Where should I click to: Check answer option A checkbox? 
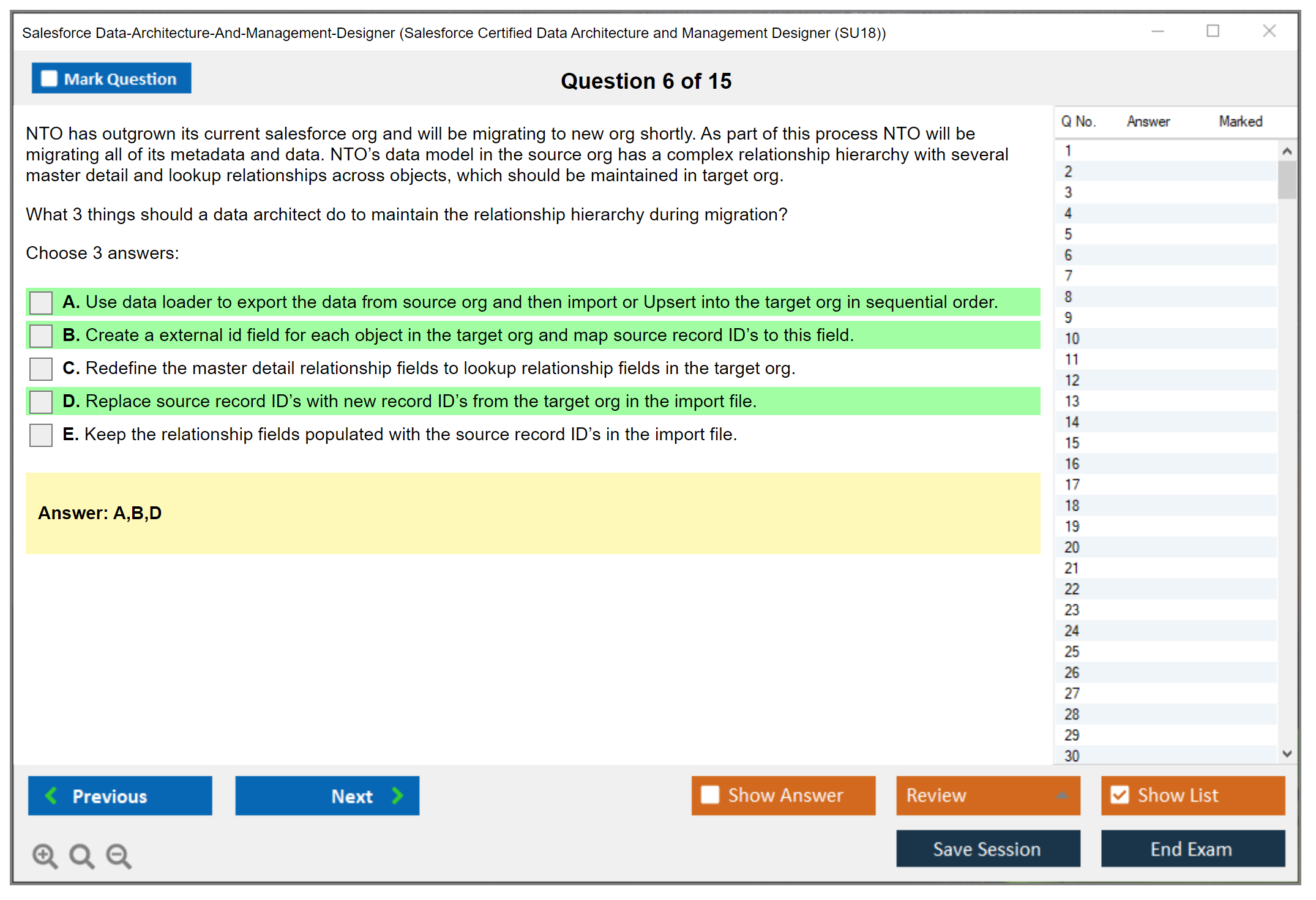41,302
